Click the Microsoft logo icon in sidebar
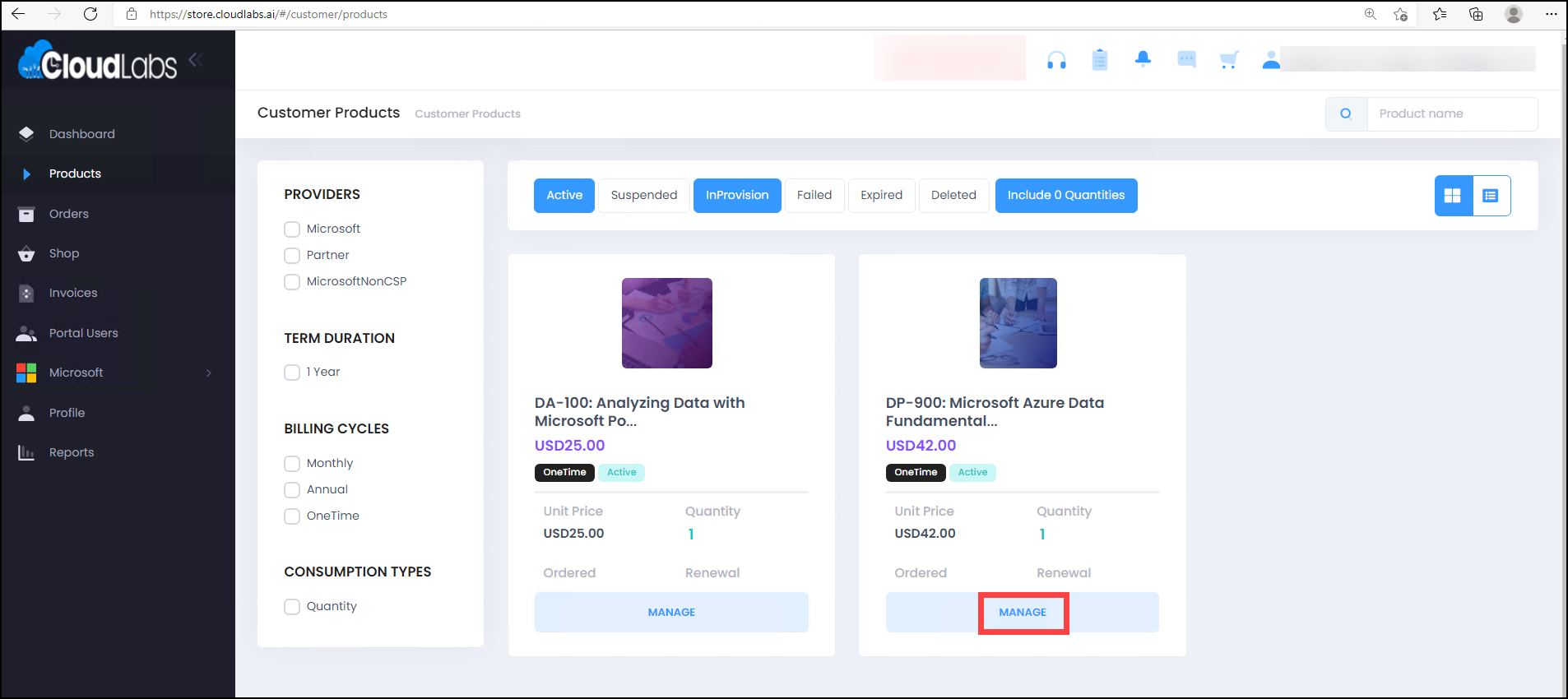The width and height of the screenshot is (1568, 699). point(26,373)
